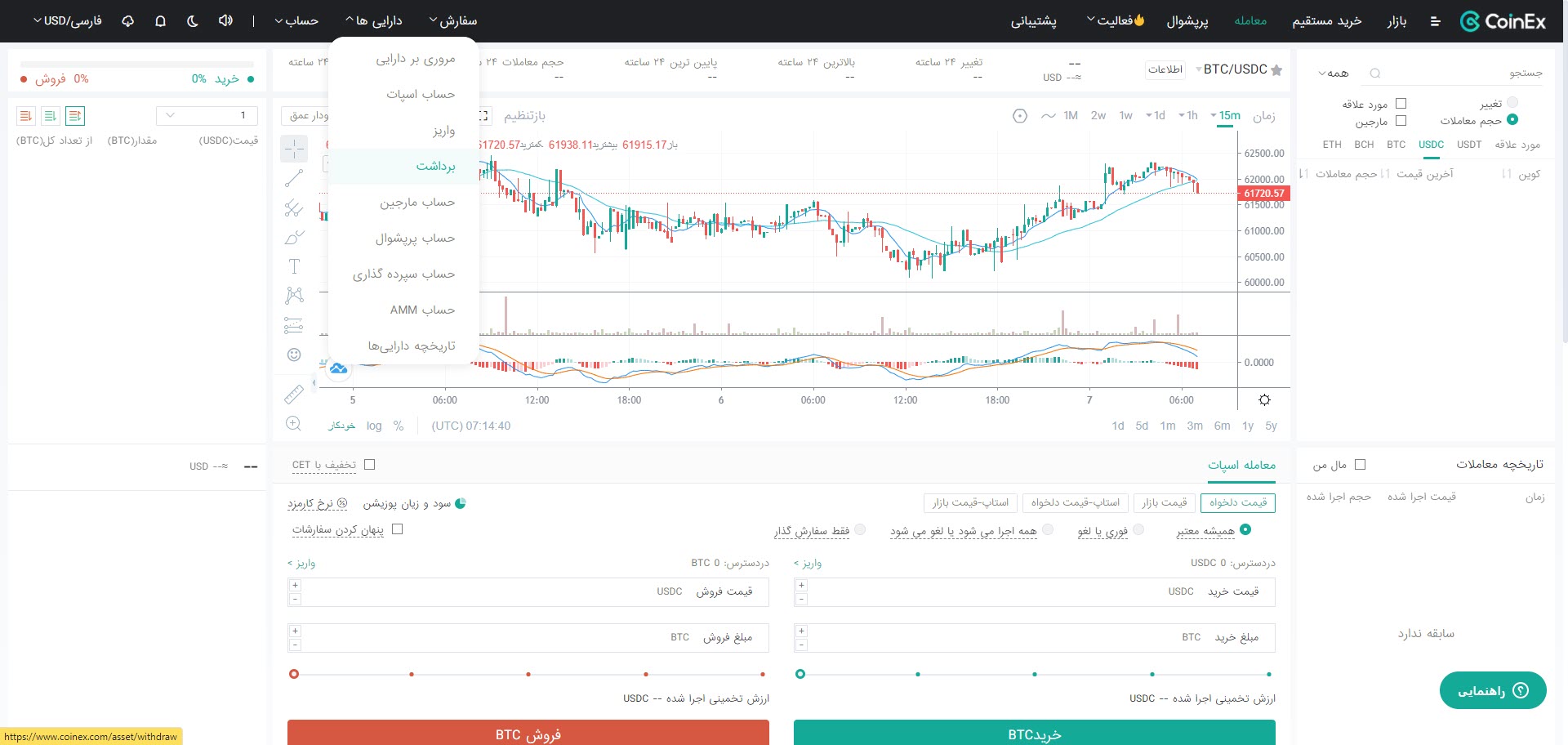This screenshot has width=1568, height=745.
Task: Open خرید مستقیم in top navigation
Action: pos(1326,21)
